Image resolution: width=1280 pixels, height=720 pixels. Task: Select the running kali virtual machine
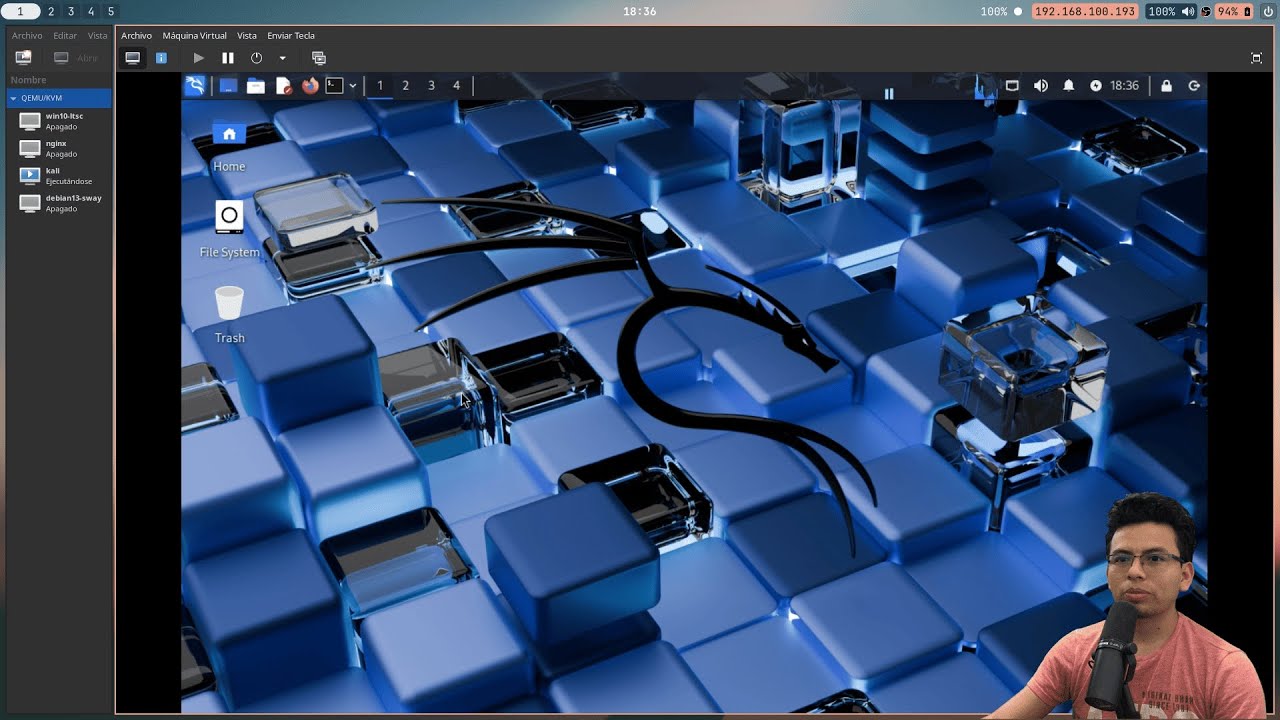click(59, 176)
